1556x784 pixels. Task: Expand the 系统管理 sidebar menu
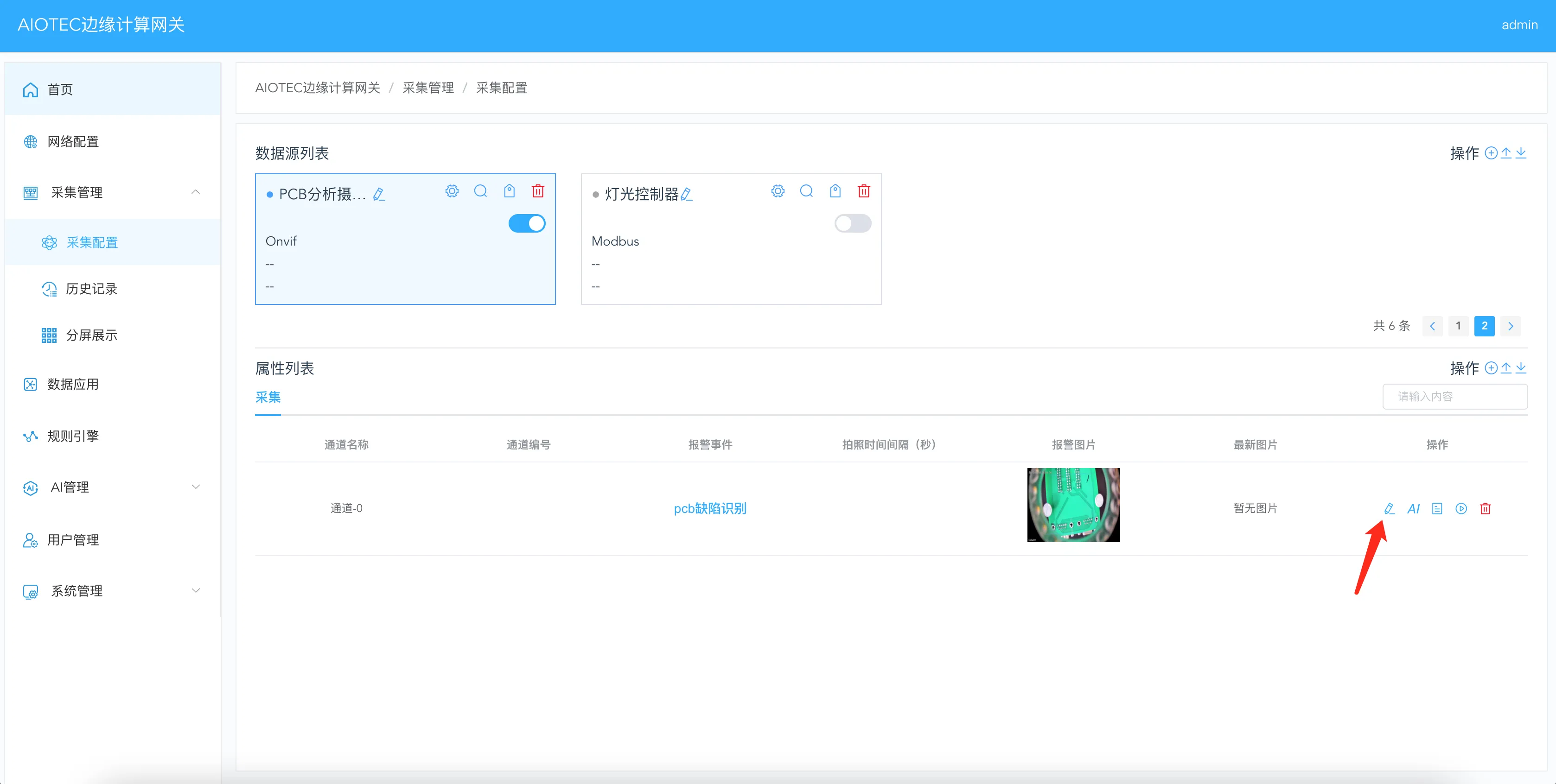pyautogui.click(x=195, y=591)
